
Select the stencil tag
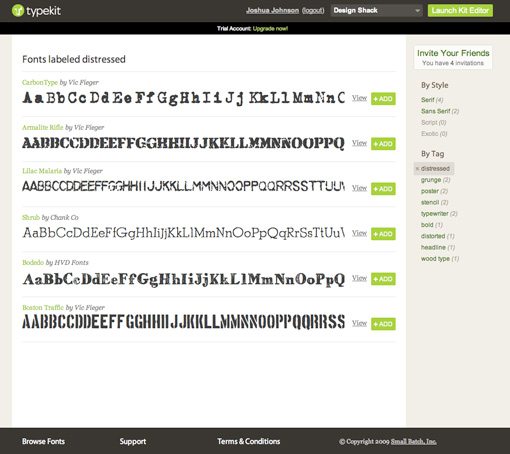[x=430, y=202]
